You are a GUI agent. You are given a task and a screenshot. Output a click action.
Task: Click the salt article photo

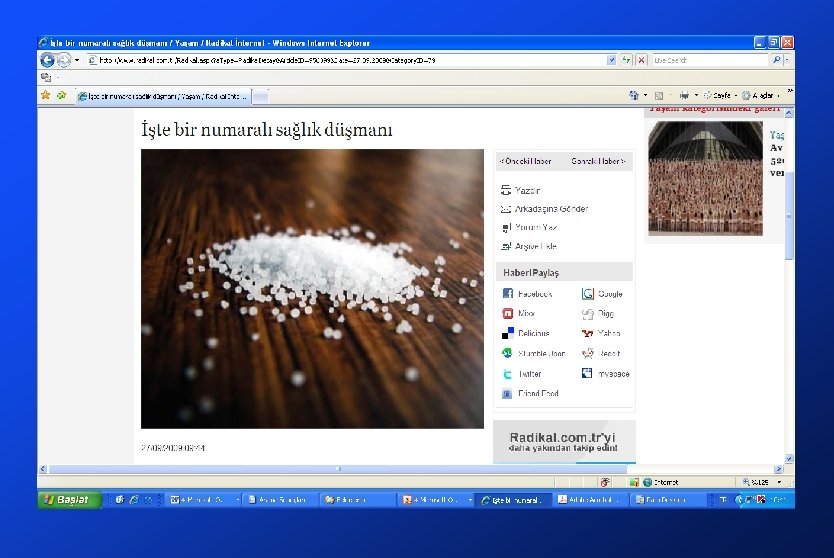pos(312,289)
